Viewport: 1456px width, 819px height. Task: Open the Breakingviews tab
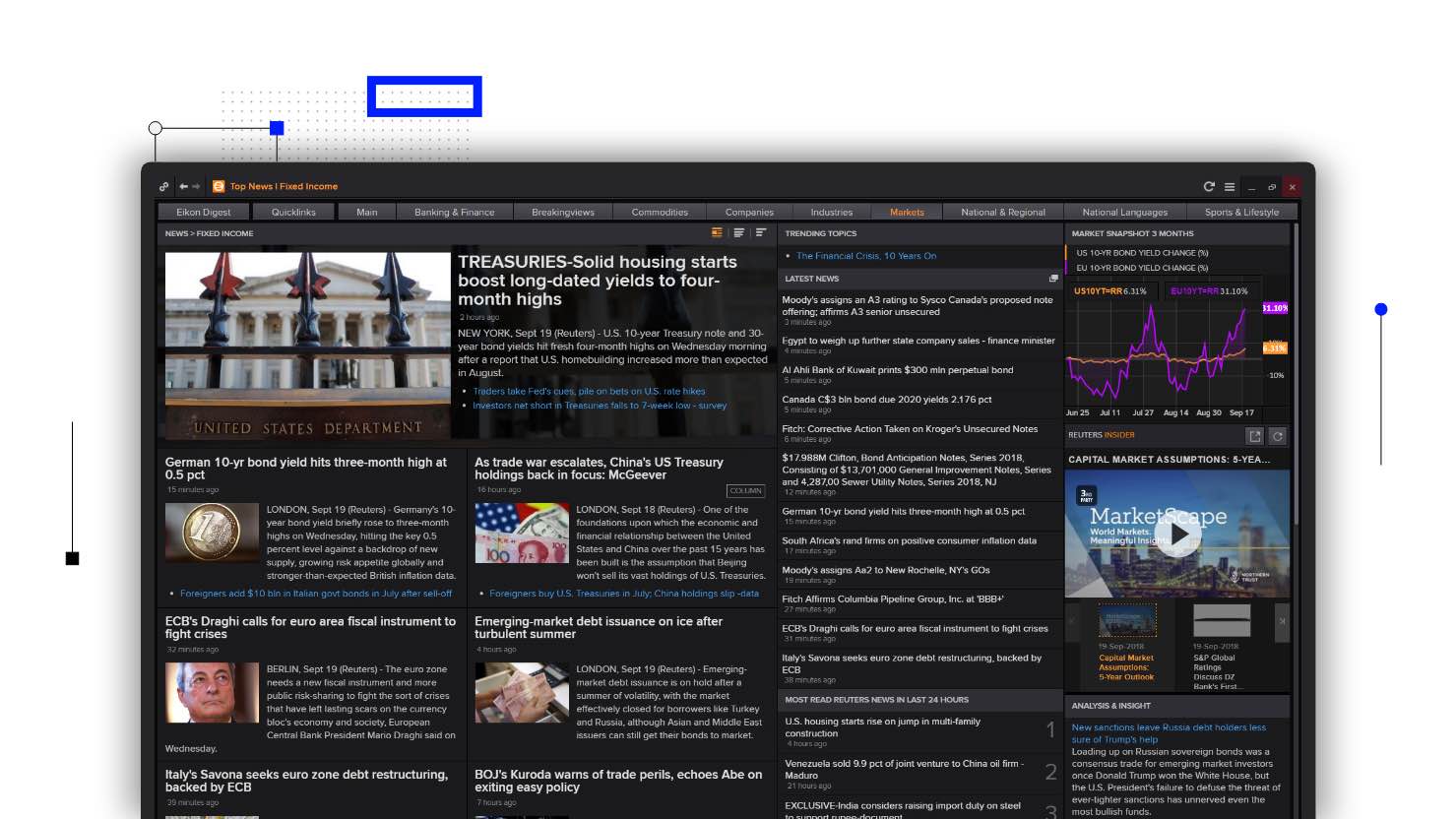(x=563, y=212)
